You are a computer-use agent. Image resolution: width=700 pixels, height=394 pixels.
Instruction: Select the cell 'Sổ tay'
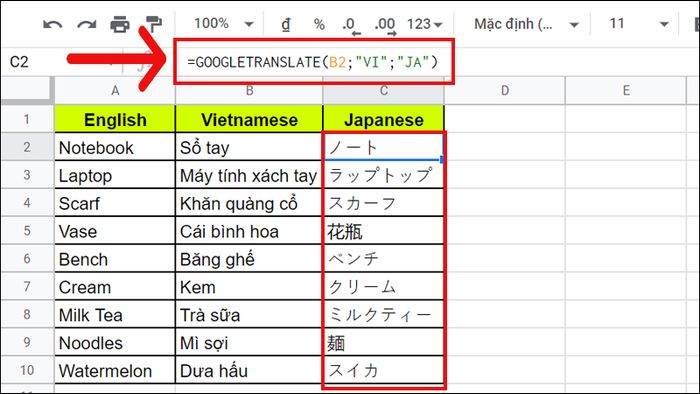249,147
